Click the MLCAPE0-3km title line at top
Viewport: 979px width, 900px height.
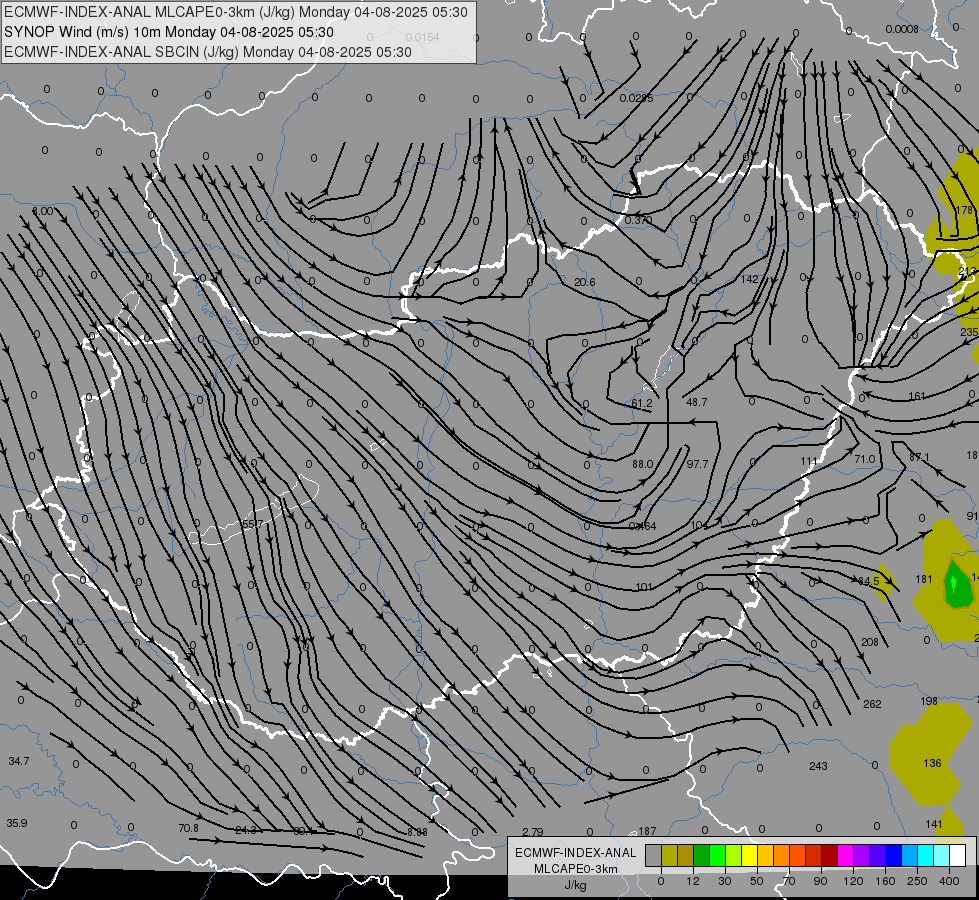(235, 12)
